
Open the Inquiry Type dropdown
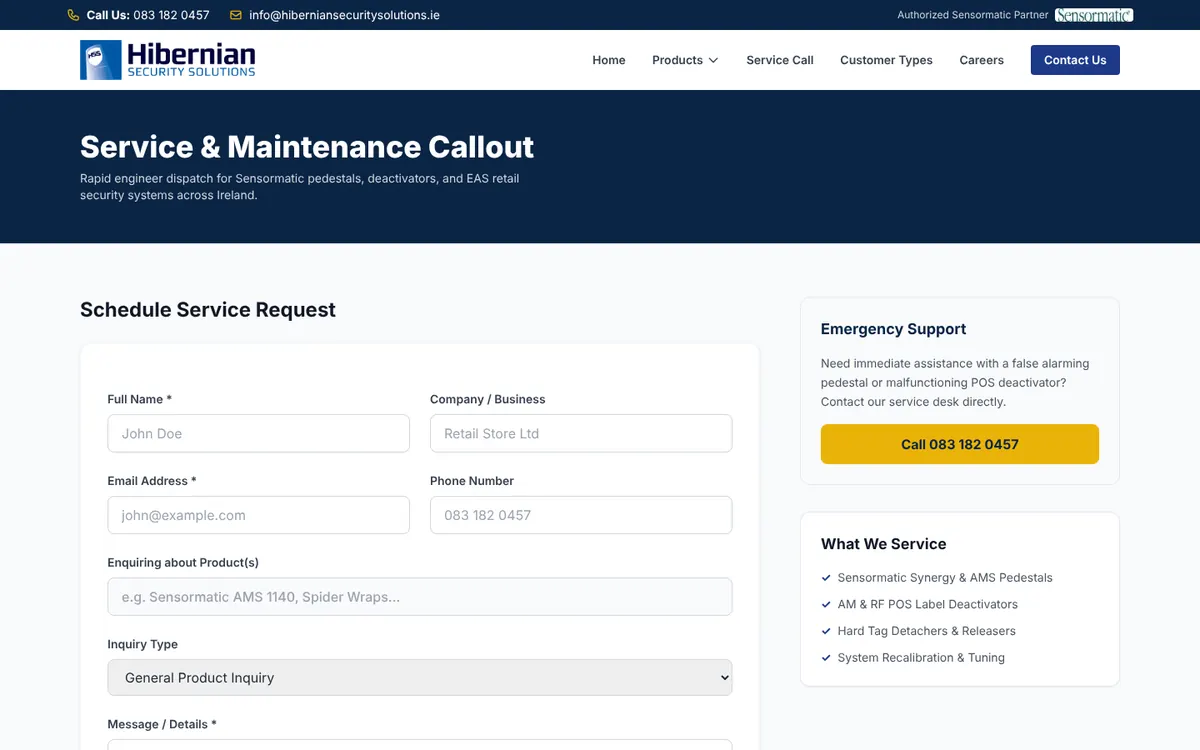coord(420,677)
